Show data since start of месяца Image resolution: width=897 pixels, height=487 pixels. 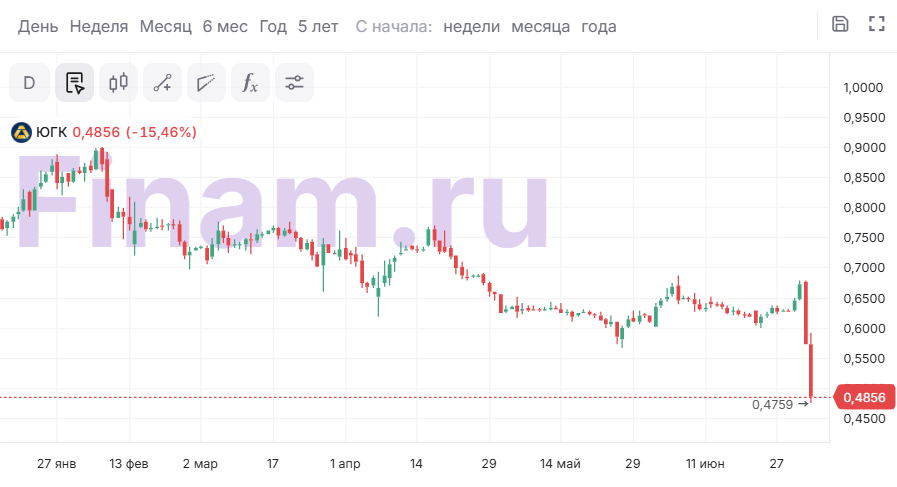541,27
